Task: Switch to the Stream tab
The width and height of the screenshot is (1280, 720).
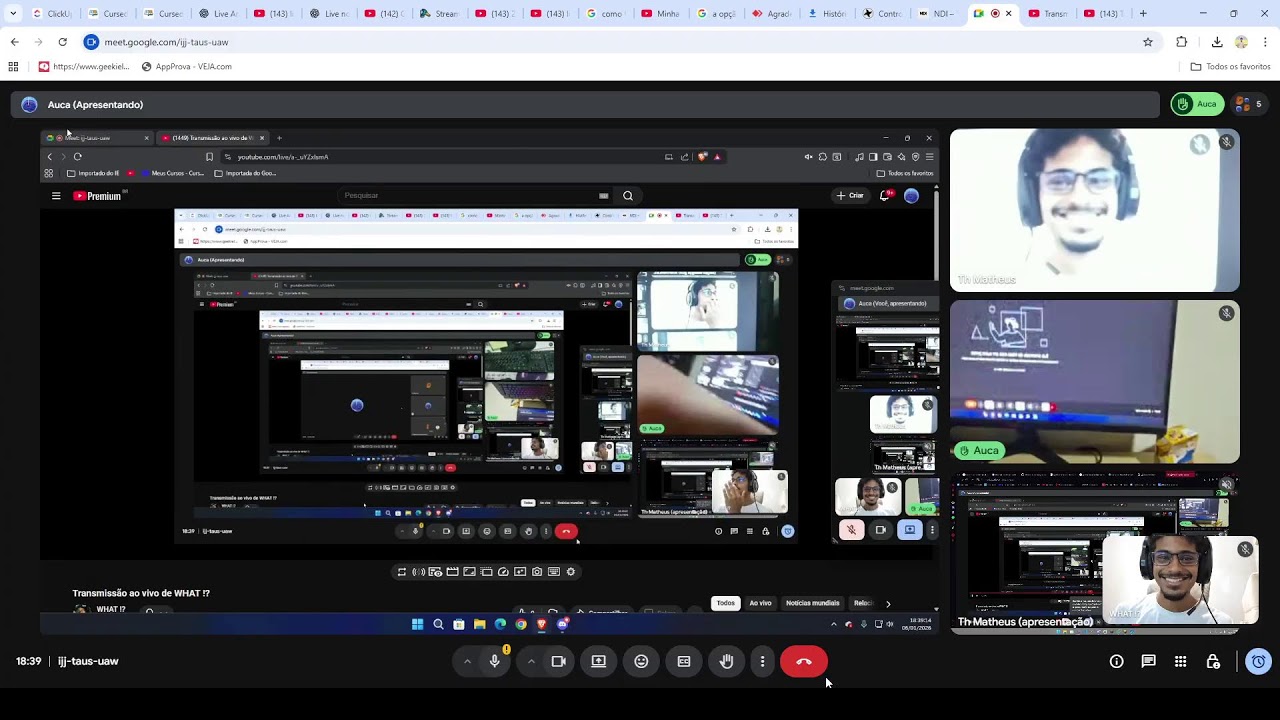Action: pyautogui.click(x=439, y=14)
